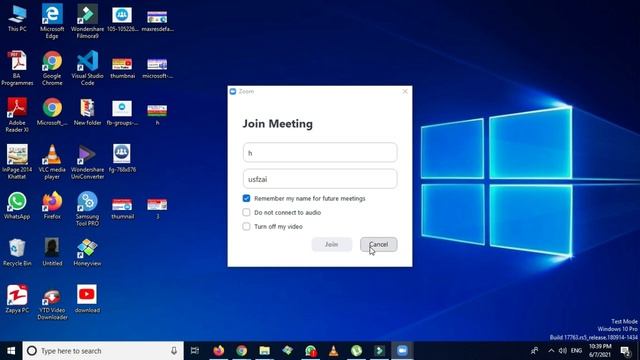
Task: Select WhatsApp desktop shortcut
Action: click(17, 205)
